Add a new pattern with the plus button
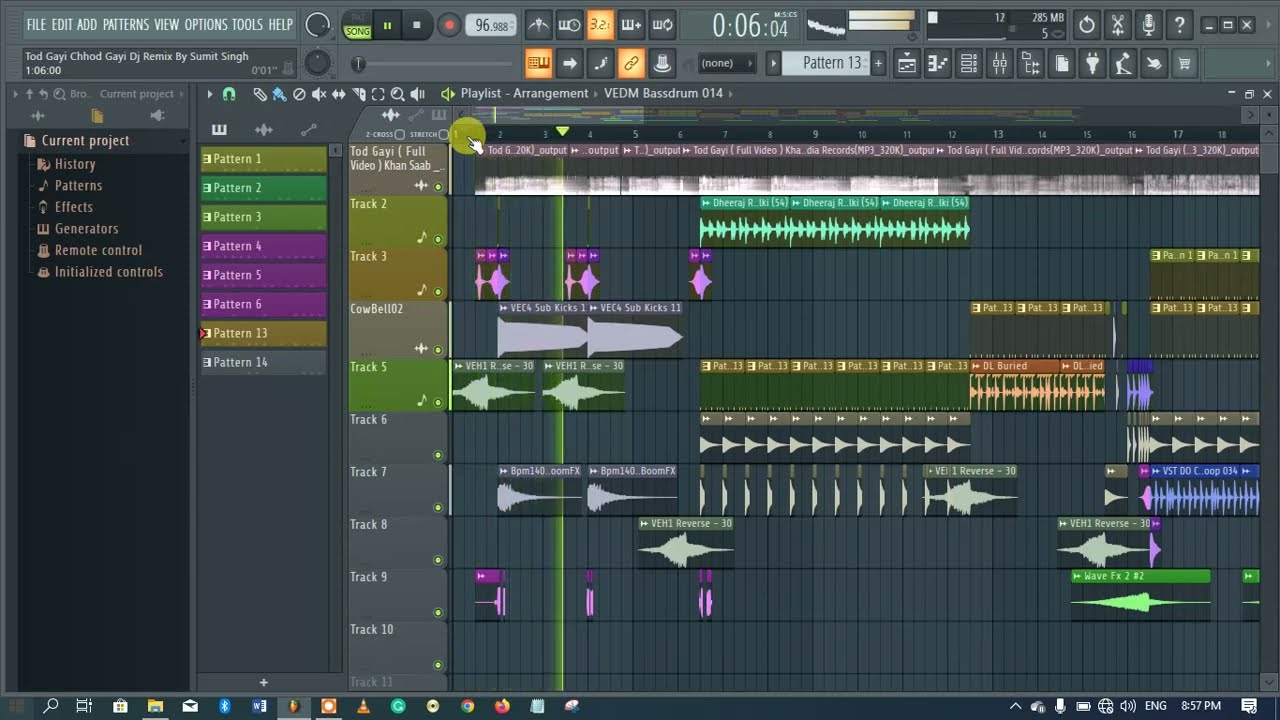 pos(878,63)
